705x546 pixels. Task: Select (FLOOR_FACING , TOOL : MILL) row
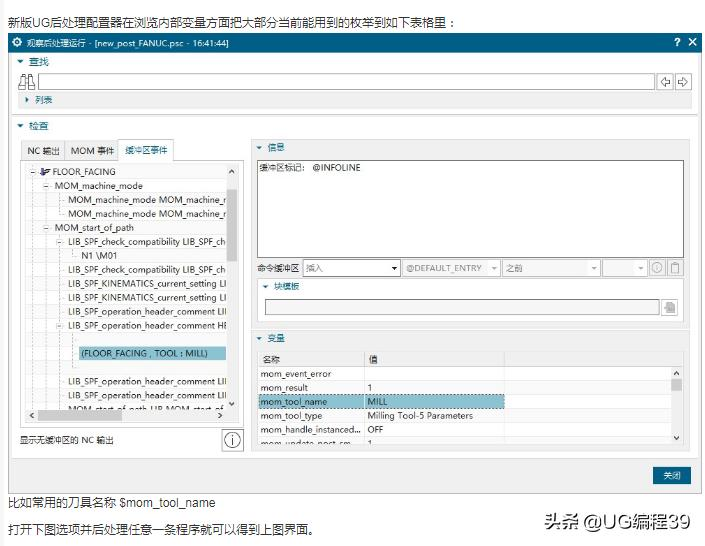coord(152,353)
